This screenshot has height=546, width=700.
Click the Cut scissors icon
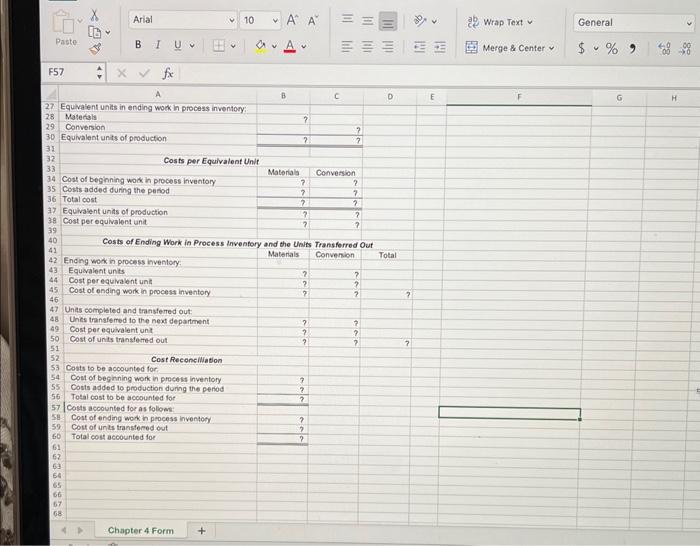94,14
